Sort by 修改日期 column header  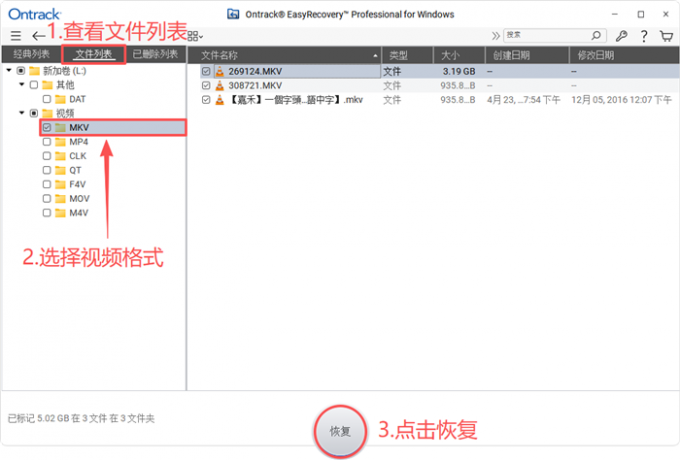[x=624, y=55]
